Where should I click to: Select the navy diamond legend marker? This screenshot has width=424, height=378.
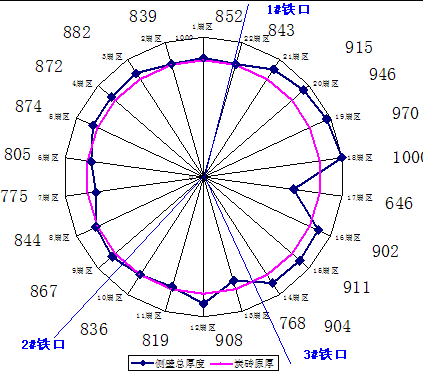pyautogui.click(x=143, y=363)
